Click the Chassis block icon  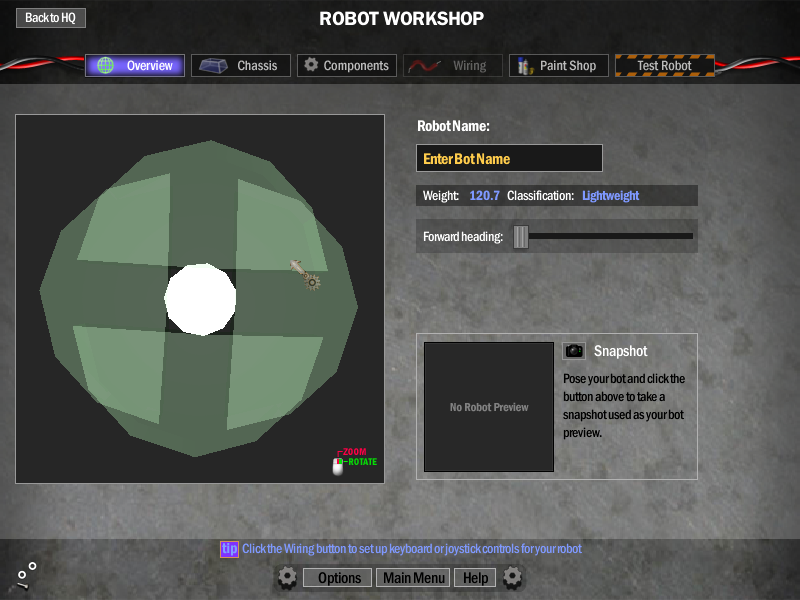point(213,65)
